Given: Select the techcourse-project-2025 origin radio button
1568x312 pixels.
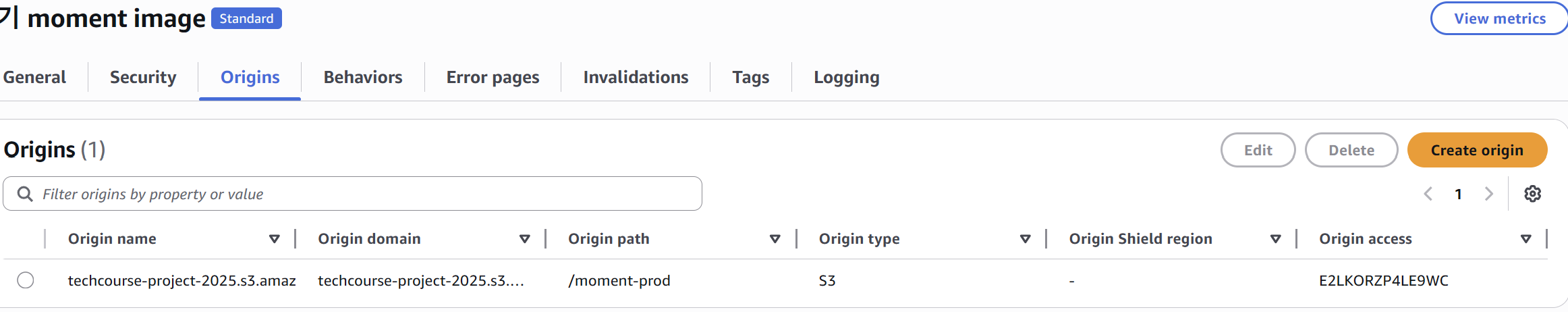Looking at the screenshot, I should tap(26, 280).
